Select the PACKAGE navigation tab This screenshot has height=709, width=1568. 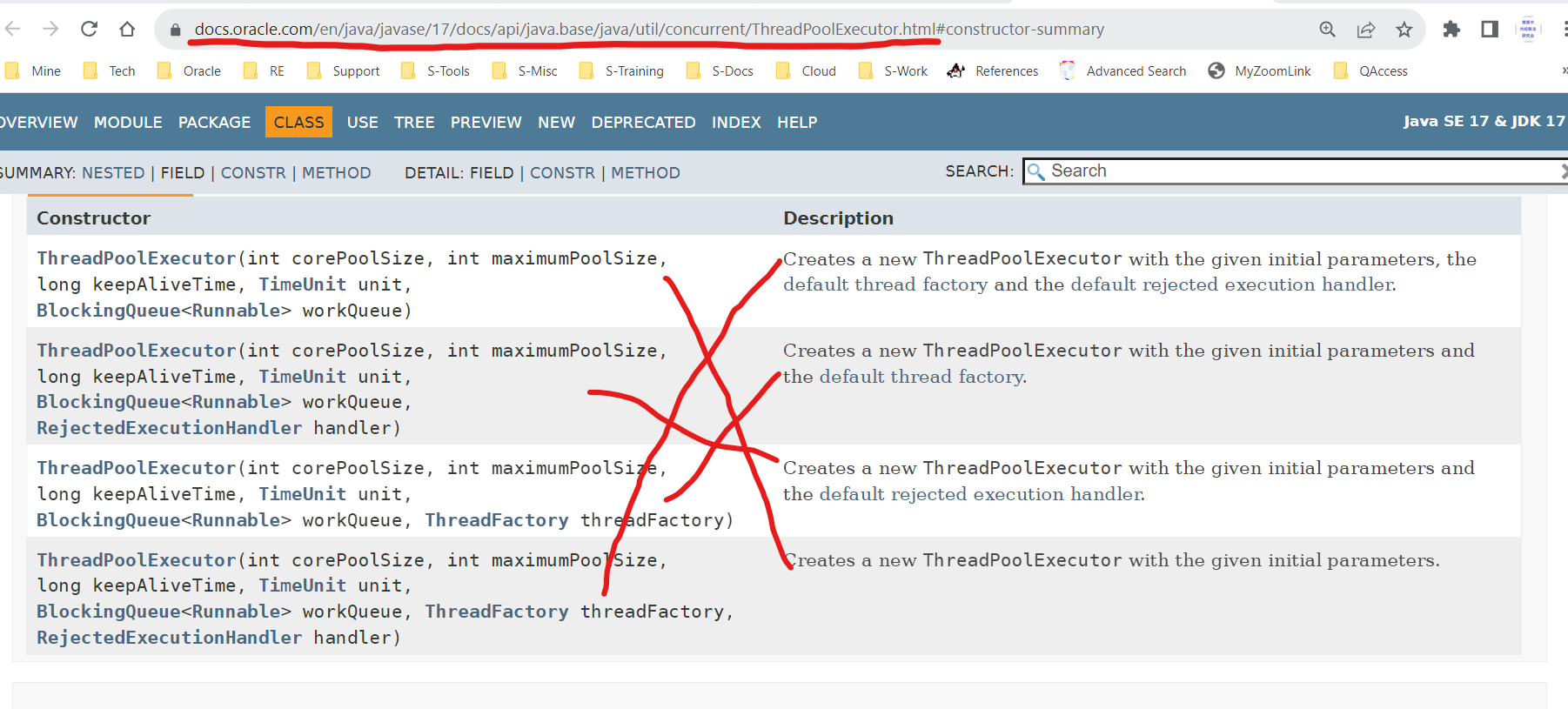(x=214, y=123)
